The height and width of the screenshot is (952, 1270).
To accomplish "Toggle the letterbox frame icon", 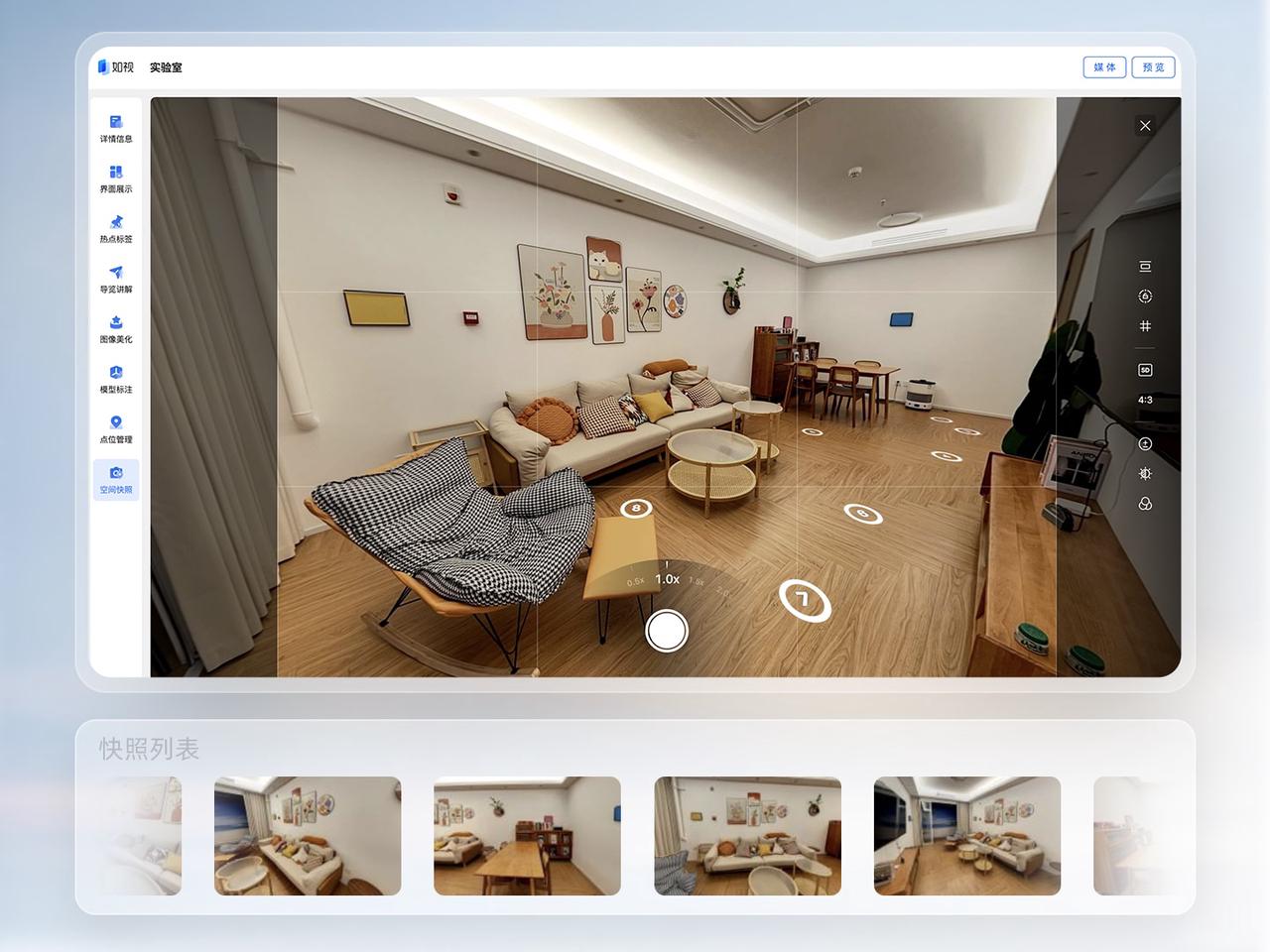I will (1145, 267).
